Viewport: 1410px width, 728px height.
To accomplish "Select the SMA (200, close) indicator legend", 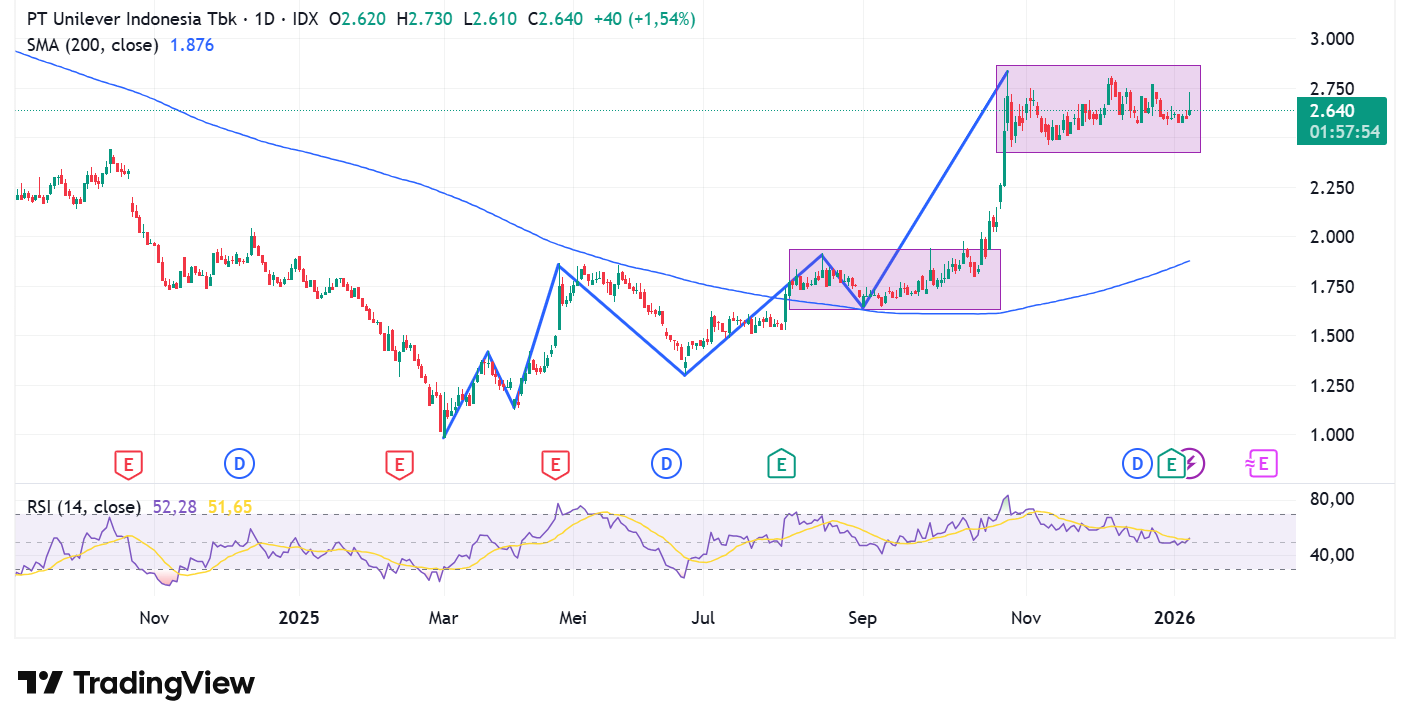I will tap(93, 45).
